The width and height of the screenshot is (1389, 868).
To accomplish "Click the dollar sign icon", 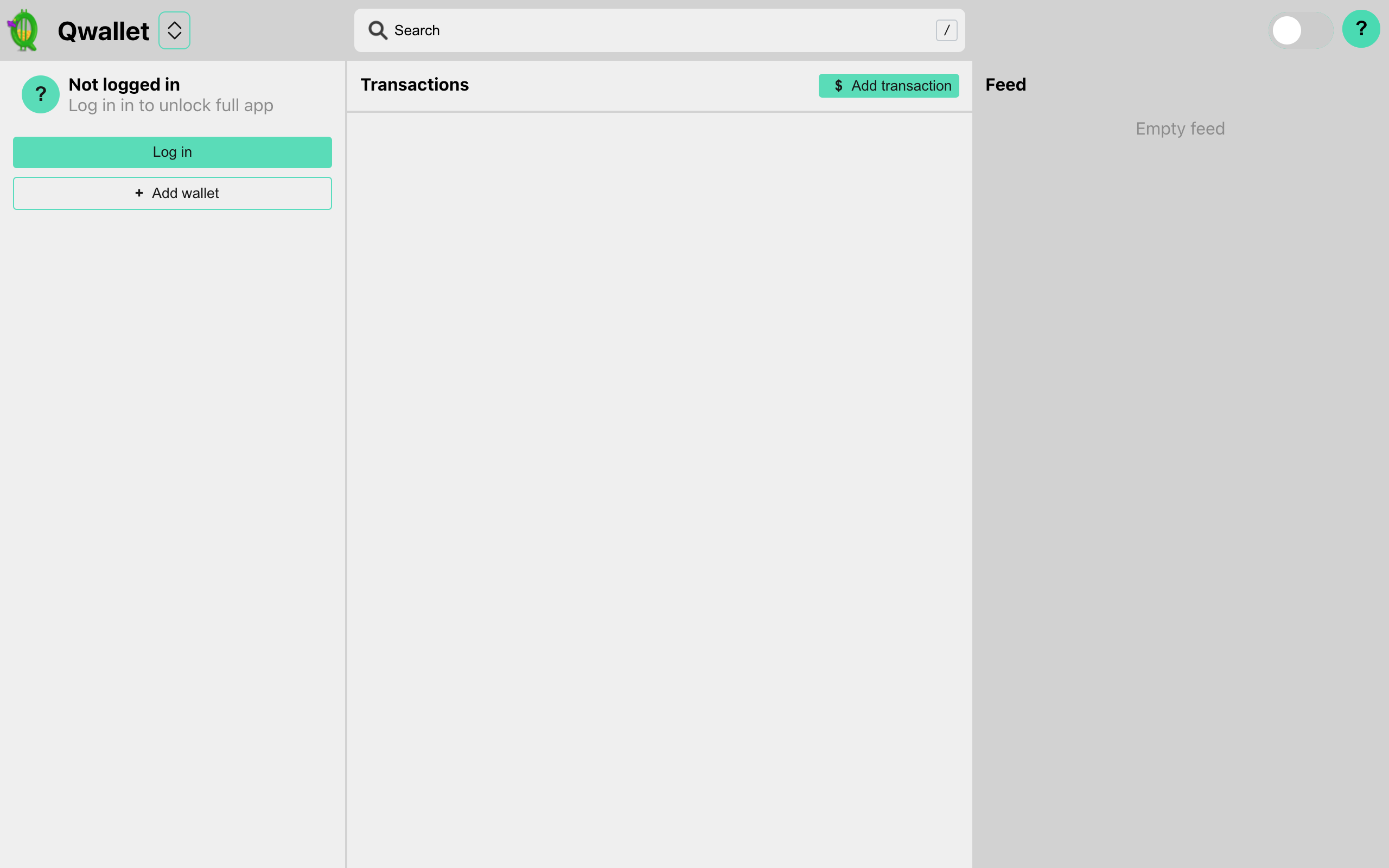I will pyautogui.click(x=839, y=86).
